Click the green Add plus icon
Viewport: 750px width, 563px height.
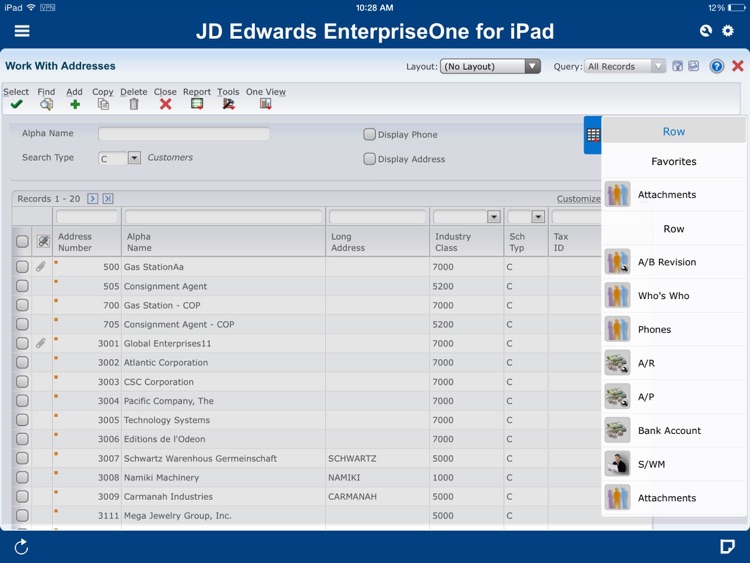pos(75,104)
